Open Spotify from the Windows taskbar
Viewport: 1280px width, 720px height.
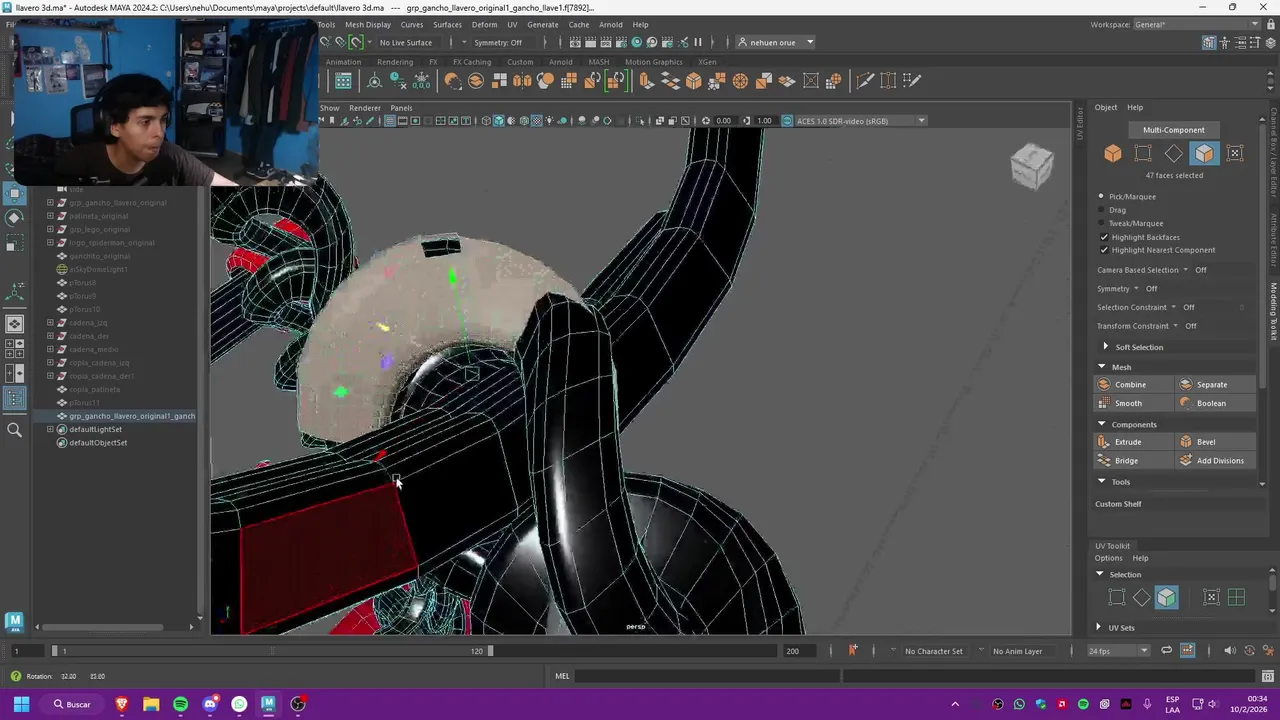[180, 704]
